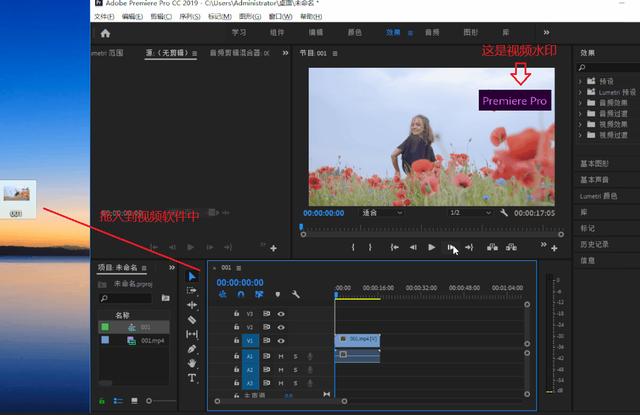Open the File menu
The width and height of the screenshot is (640, 415).
(104, 16)
